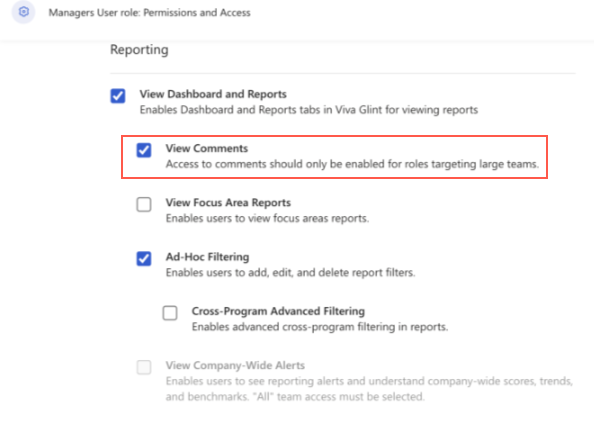Enable Cross-Program Advanced Filtering checkbox
Viewport: 594px width, 430px height.
[x=170, y=313]
